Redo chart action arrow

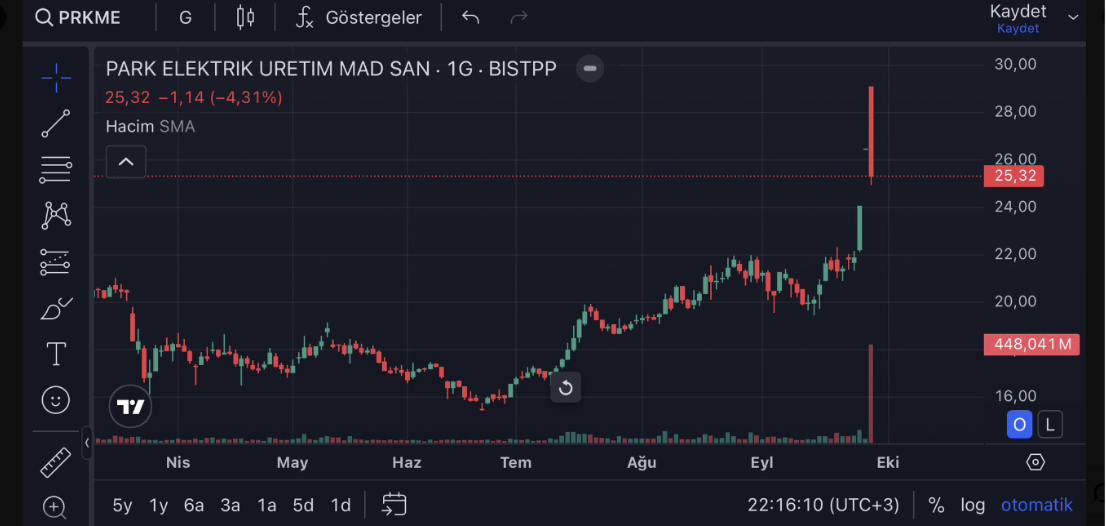pos(519,18)
